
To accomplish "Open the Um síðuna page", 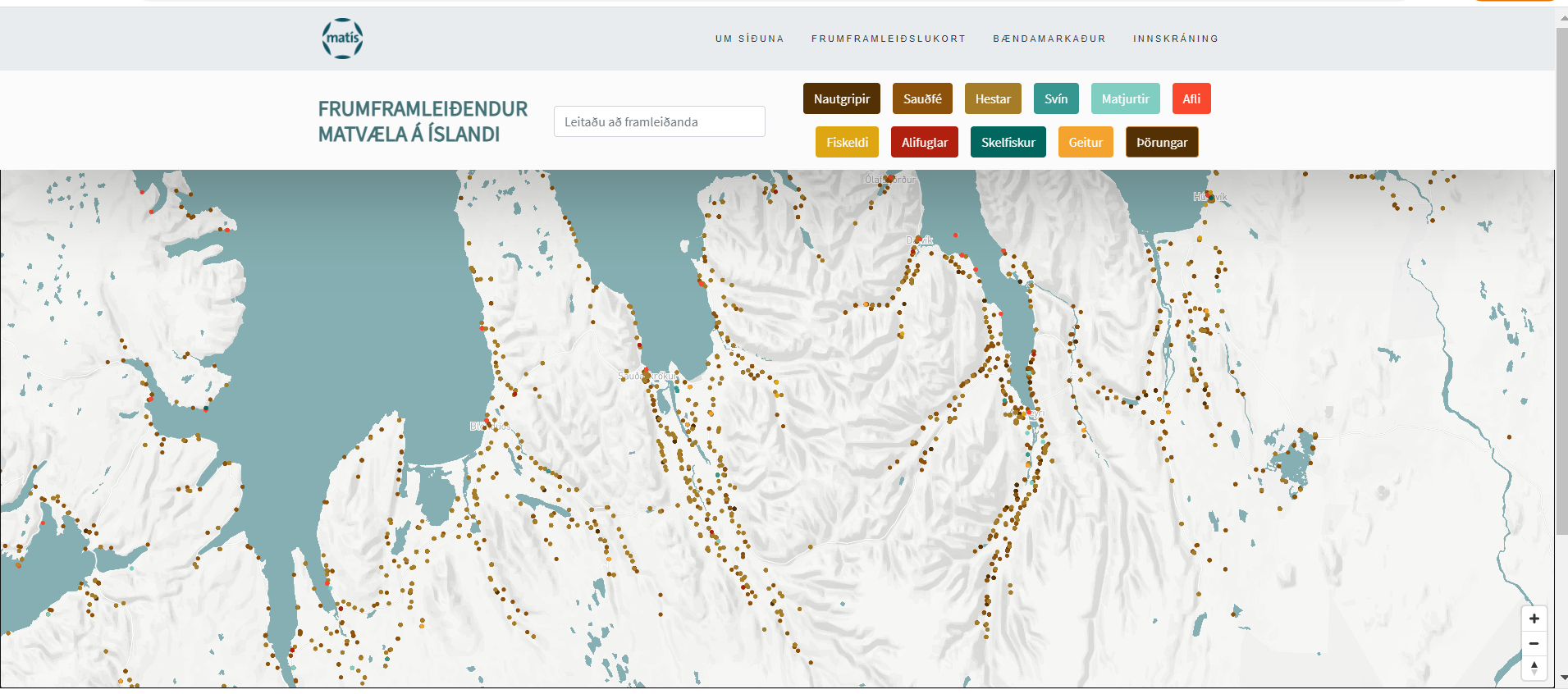I will (749, 39).
